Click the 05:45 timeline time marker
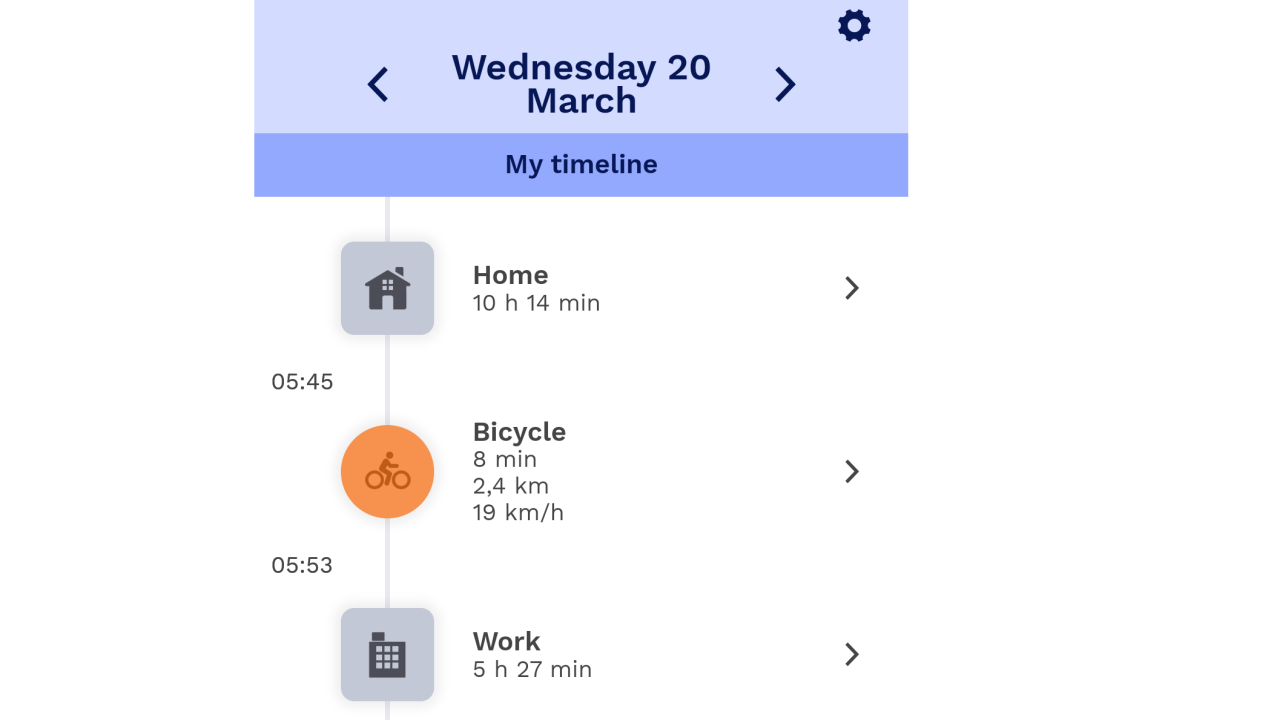This screenshot has height=720, width=1280. 302,382
